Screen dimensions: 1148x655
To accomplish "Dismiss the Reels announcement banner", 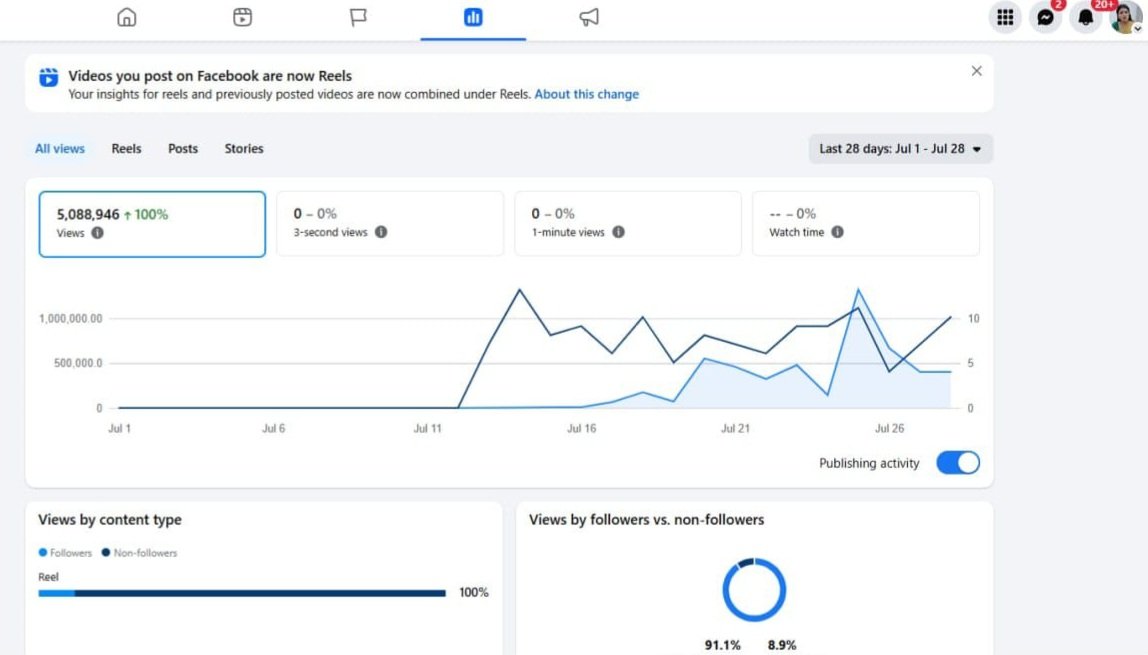I will pos(976,71).
